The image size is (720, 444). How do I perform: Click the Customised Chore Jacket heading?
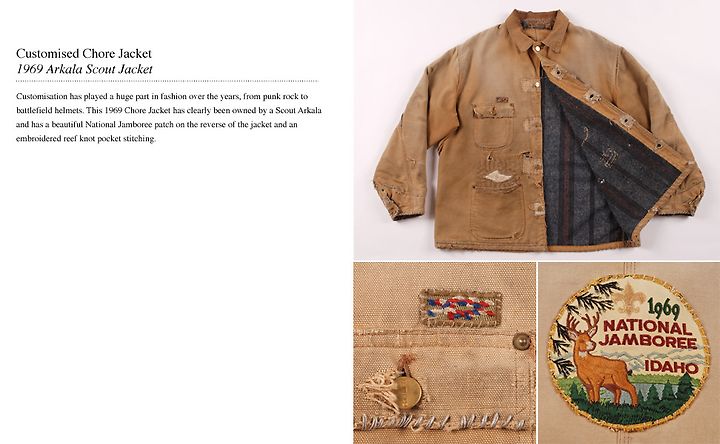(x=84, y=54)
